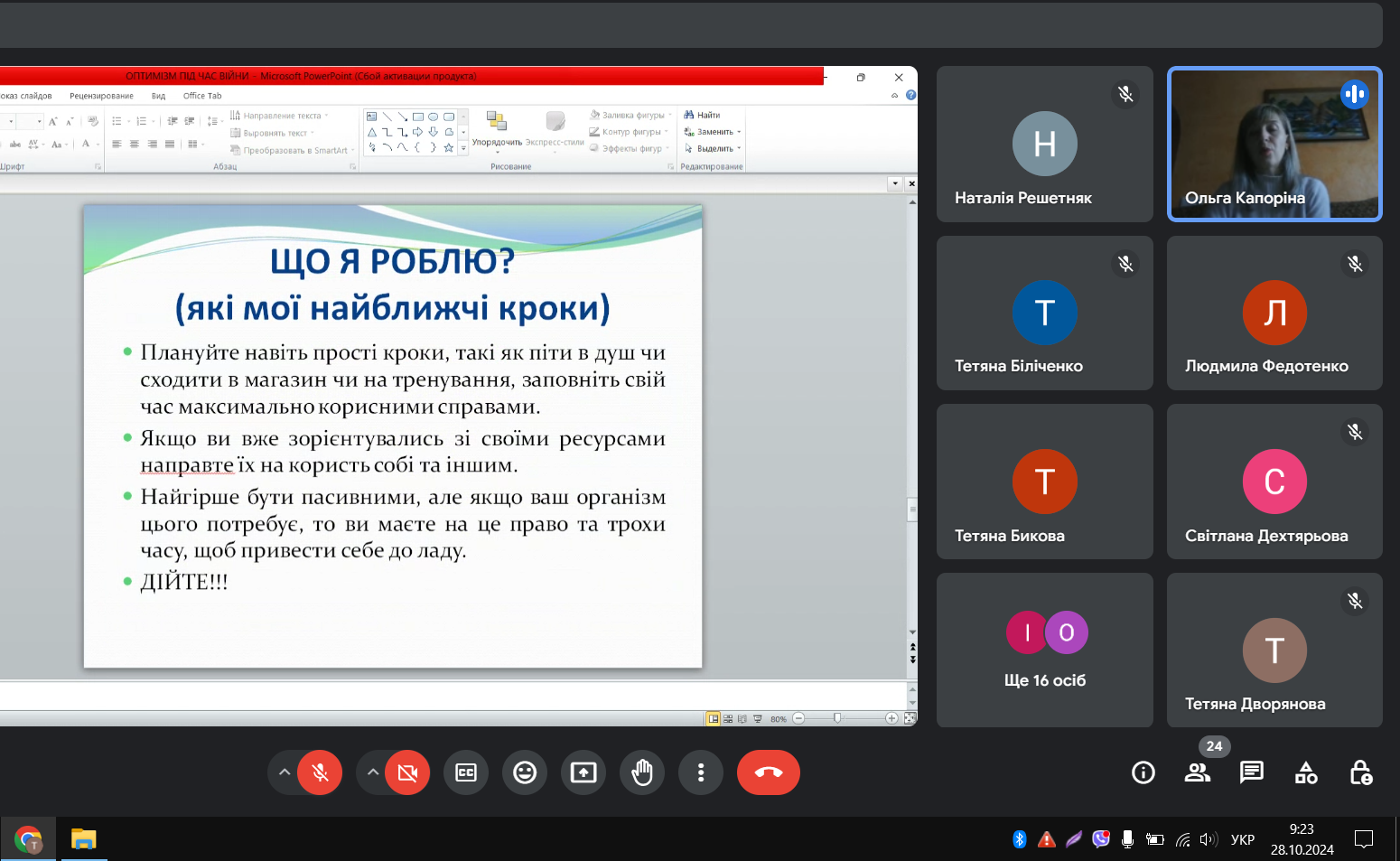Turn on the camera
This screenshot has height=861, width=1400.
tap(407, 772)
